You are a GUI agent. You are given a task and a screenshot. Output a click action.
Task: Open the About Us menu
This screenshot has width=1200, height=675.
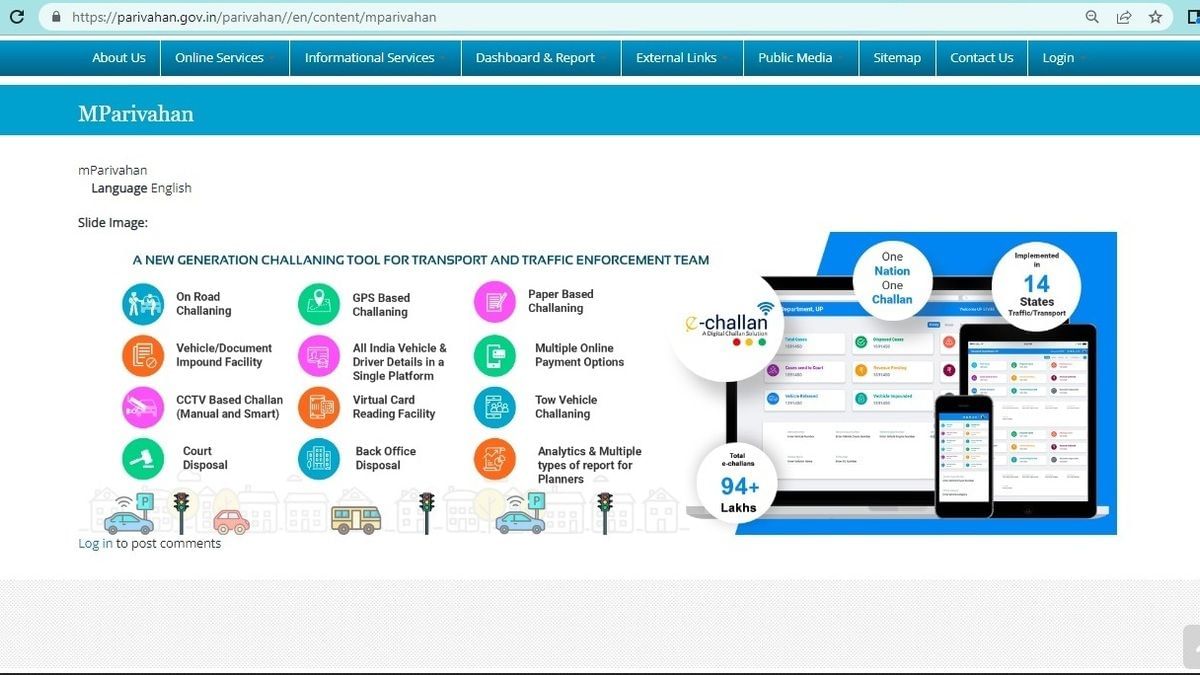tap(118, 57)
